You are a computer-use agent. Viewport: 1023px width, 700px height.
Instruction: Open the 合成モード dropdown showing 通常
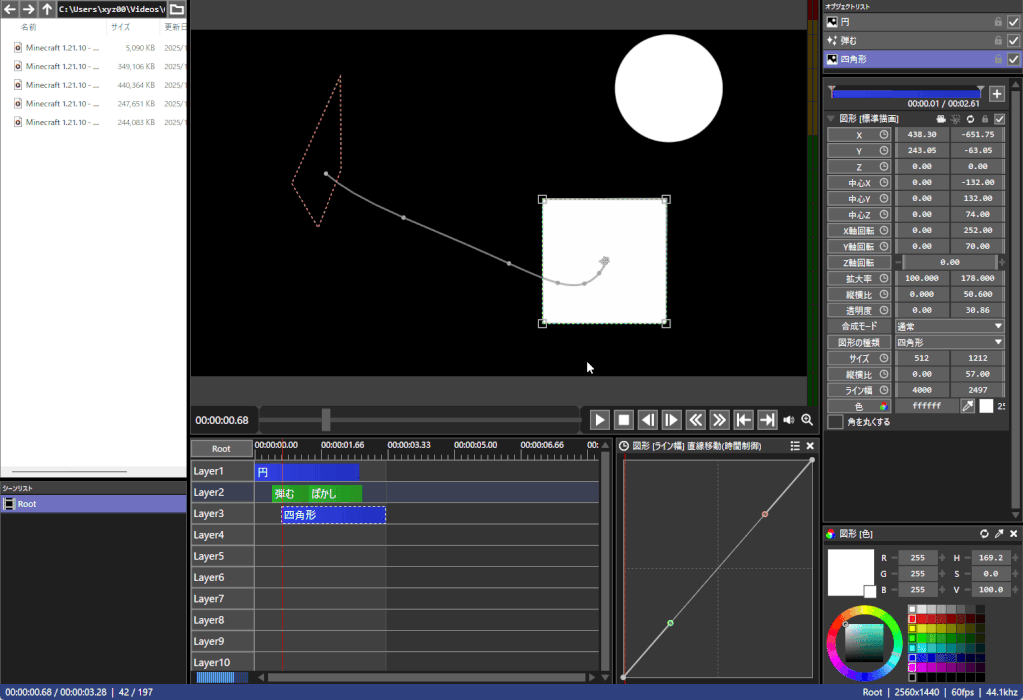click(x=948, y=325)
